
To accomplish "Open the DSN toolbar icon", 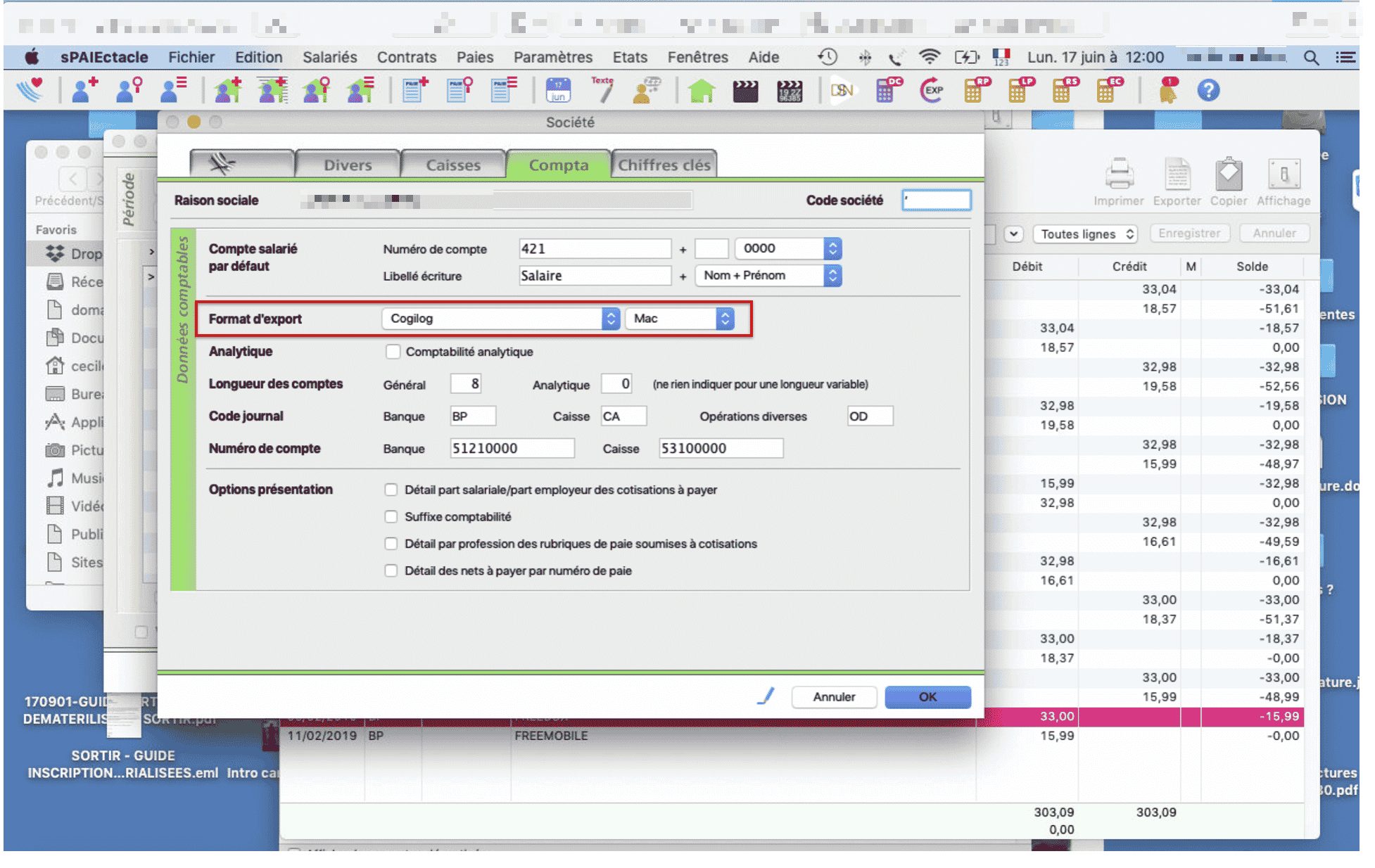I will point(842,90).
